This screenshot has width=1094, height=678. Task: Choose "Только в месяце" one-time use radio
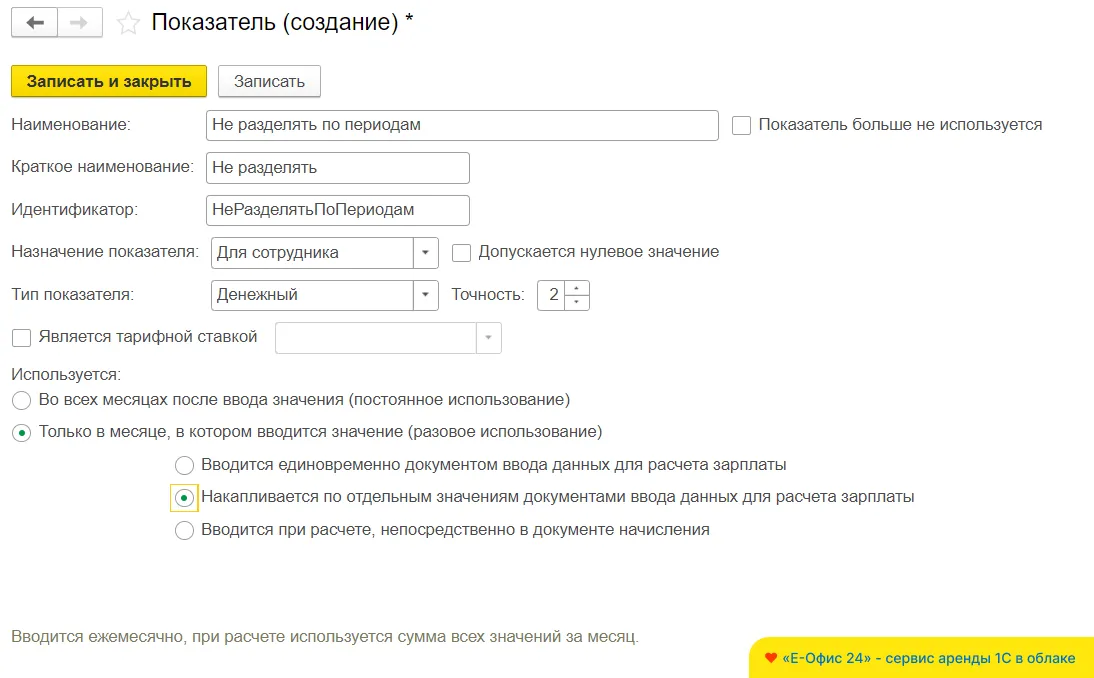(22, 433)
